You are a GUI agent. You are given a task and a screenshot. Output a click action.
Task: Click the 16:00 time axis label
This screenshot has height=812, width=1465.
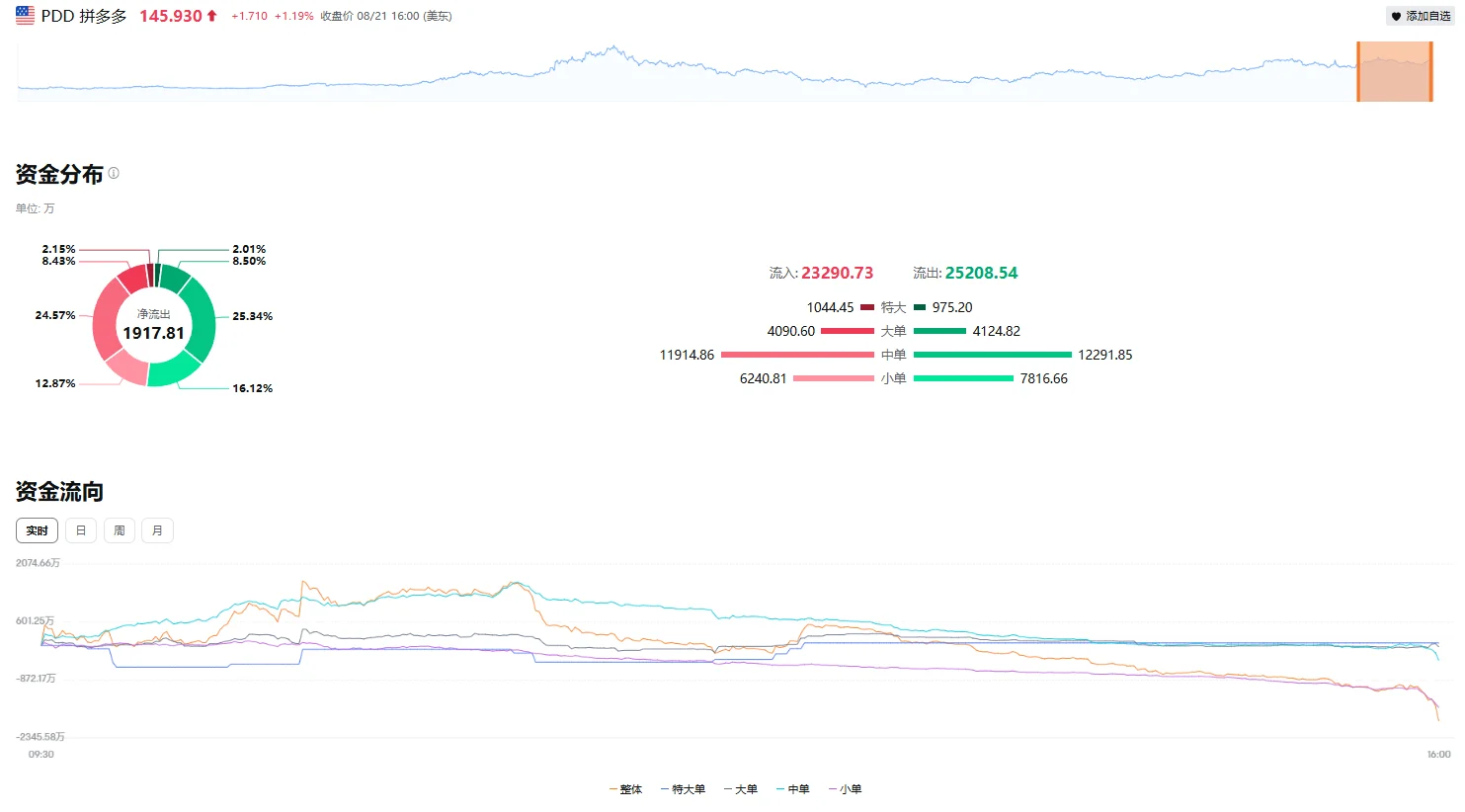tap(1438, 754)
